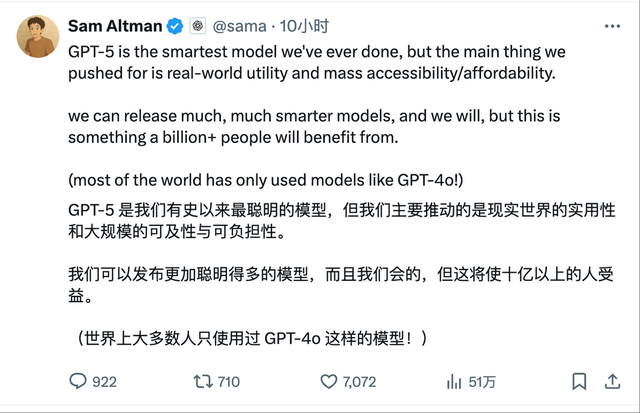
Task: Like the tweet with heart icon
Action: pos(329,381)
